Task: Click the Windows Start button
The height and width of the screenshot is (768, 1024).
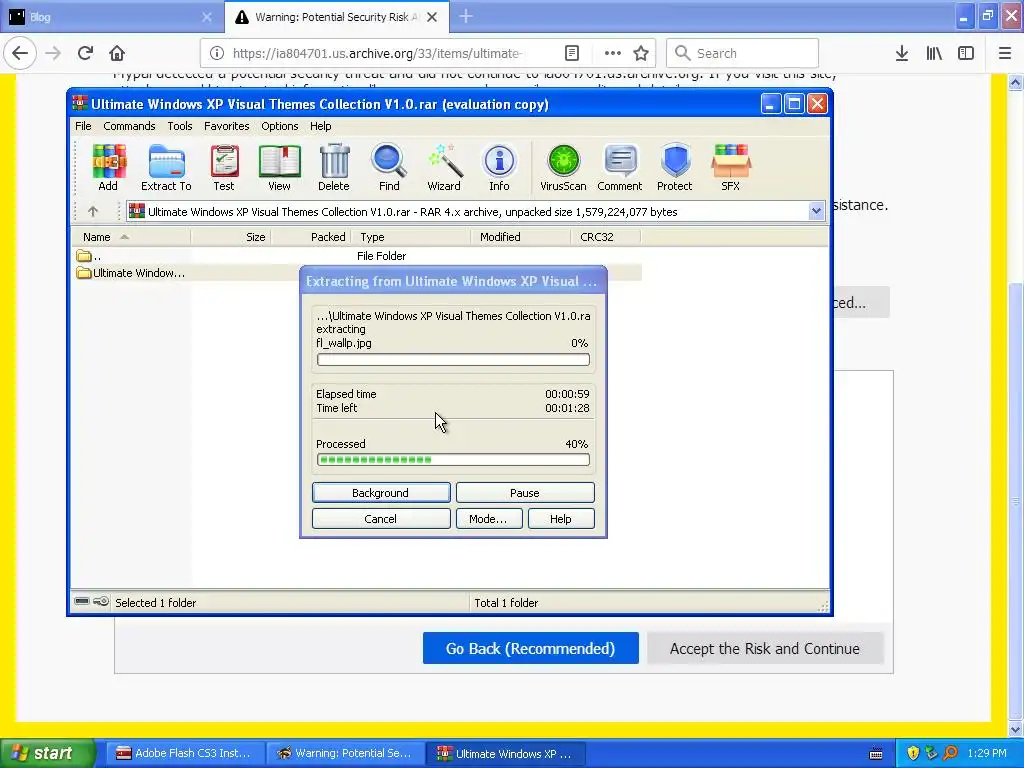Action: [47, 753]
